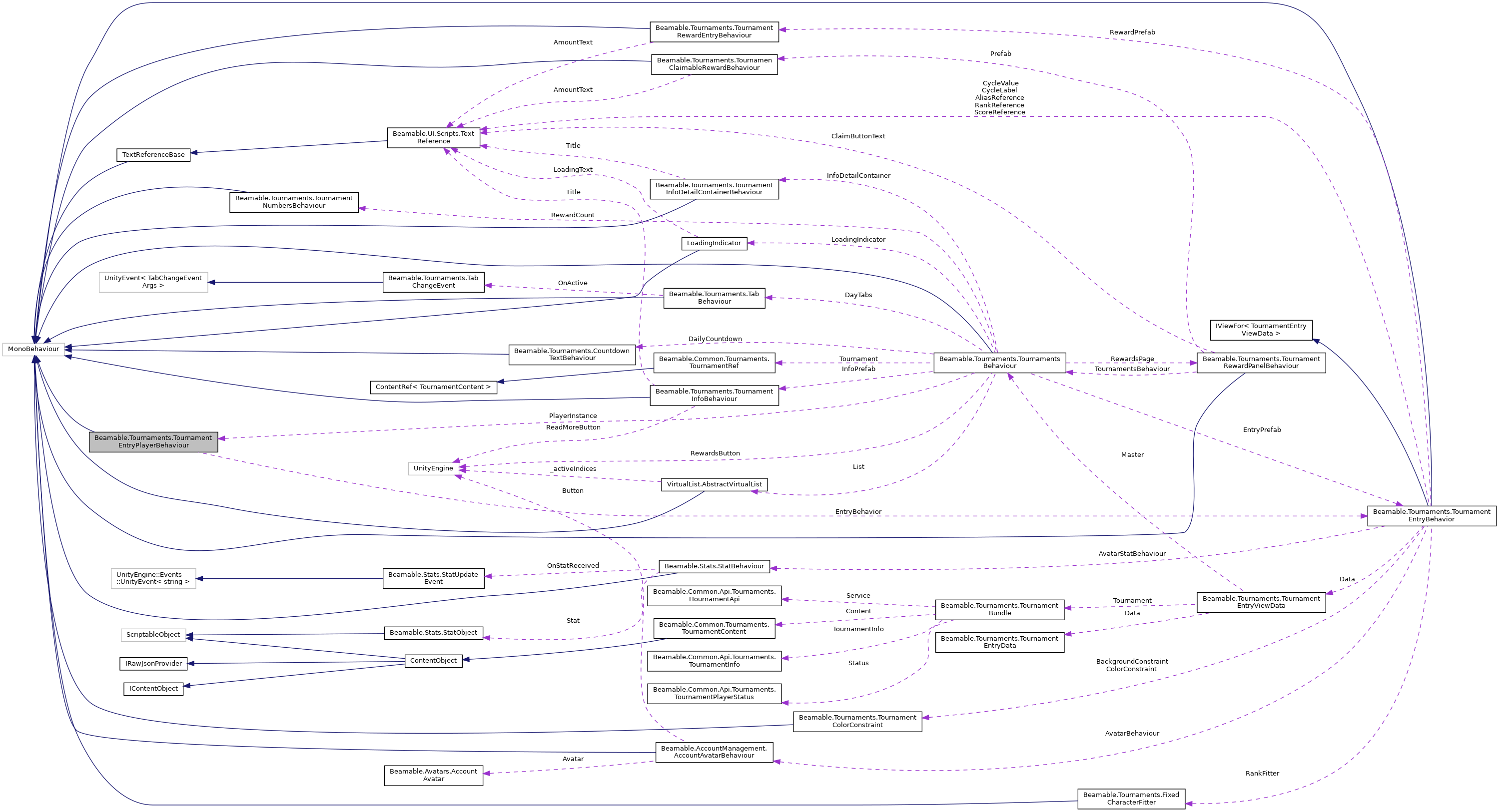Open the Beamable.Stats.StatBehaviour node
1499x812 pixels.
tap(714, 565)
